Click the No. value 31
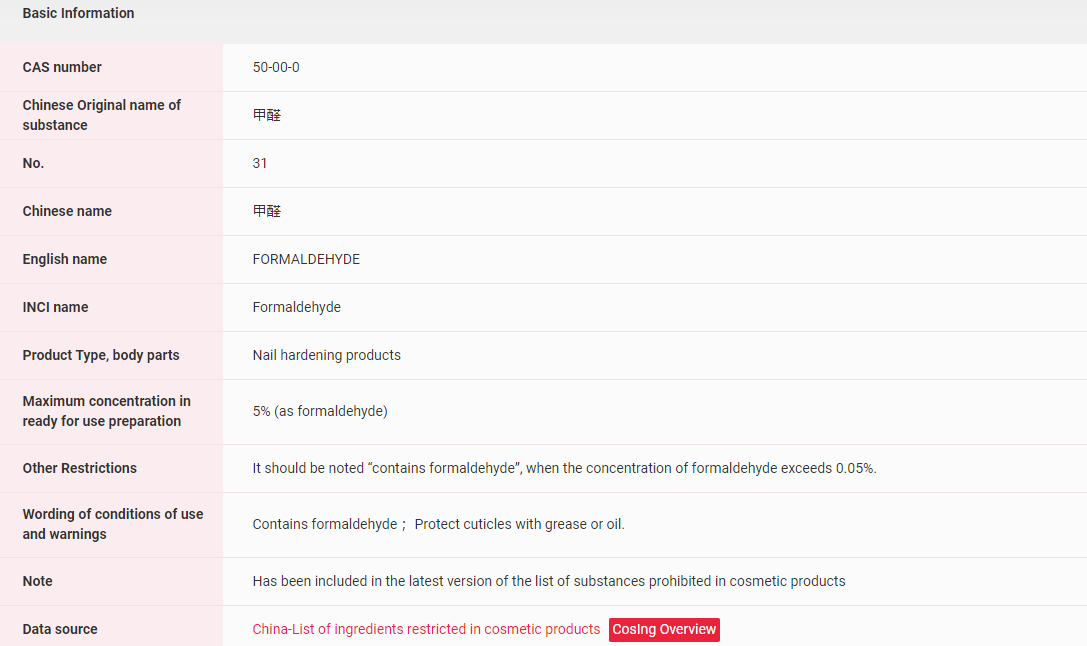Viewport: 1087px width, 646px height. pyautogui.click(x=260, y=163)
